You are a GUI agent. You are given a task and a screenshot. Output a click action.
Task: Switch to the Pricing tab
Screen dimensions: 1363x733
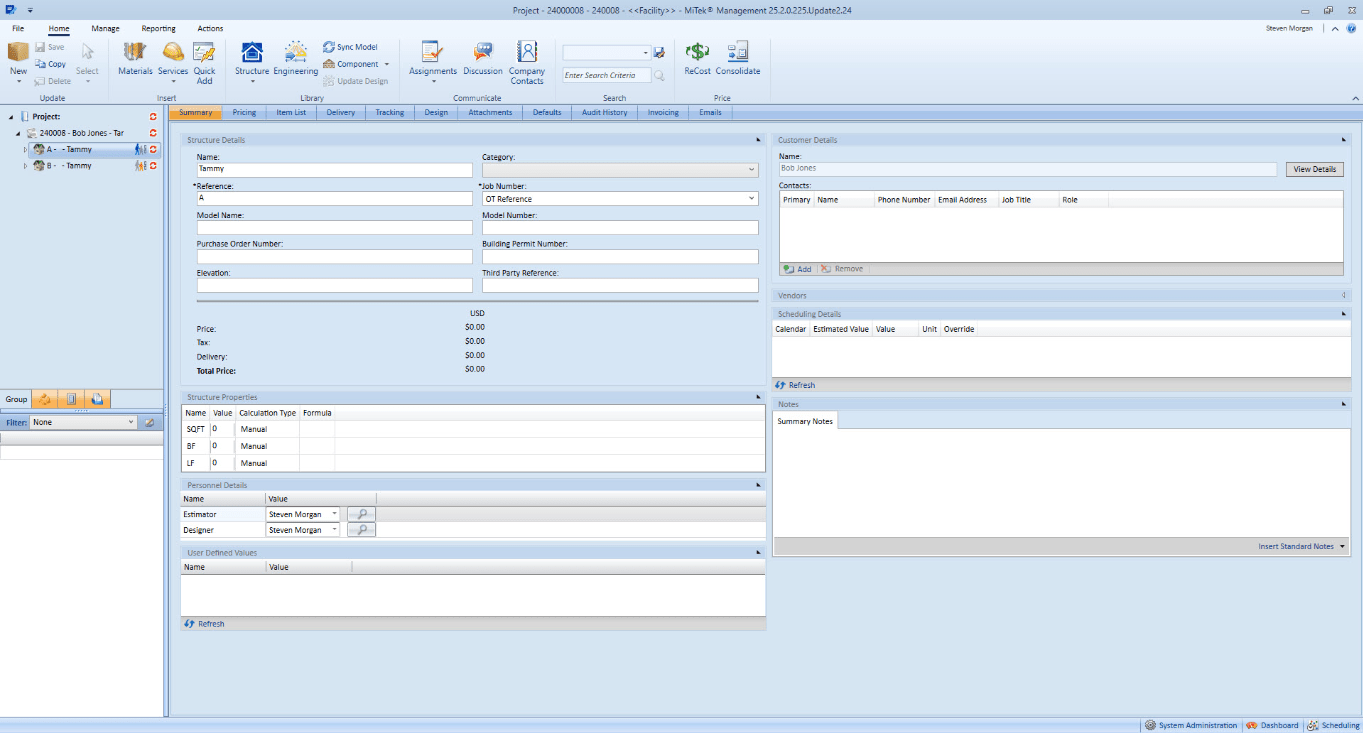(x=244, y=113)
